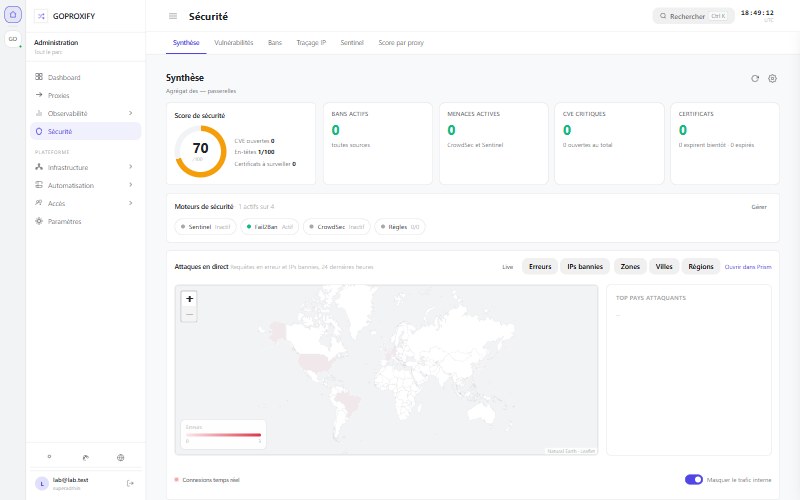This screenshot has height=500, width=800.
Task: Expand the Accès chevron
Action: click(x=131, y=203)
